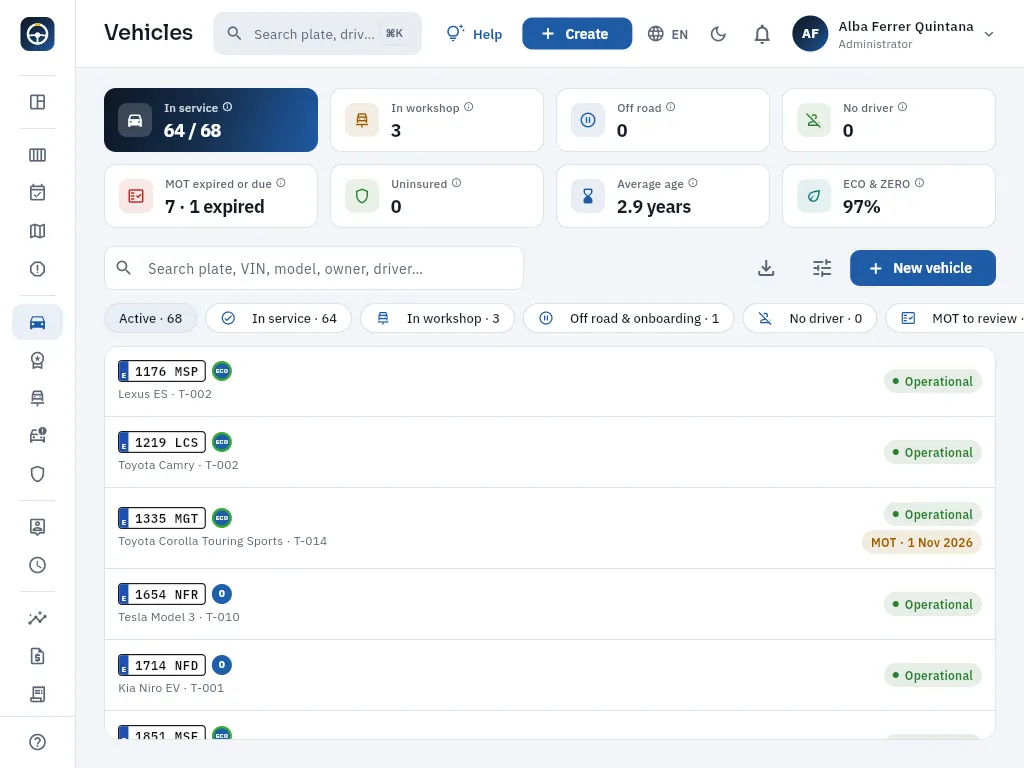This screenshot has height=768, width=1024.
Task: Open the shield icon in sidebar
Action: [37, 473]
